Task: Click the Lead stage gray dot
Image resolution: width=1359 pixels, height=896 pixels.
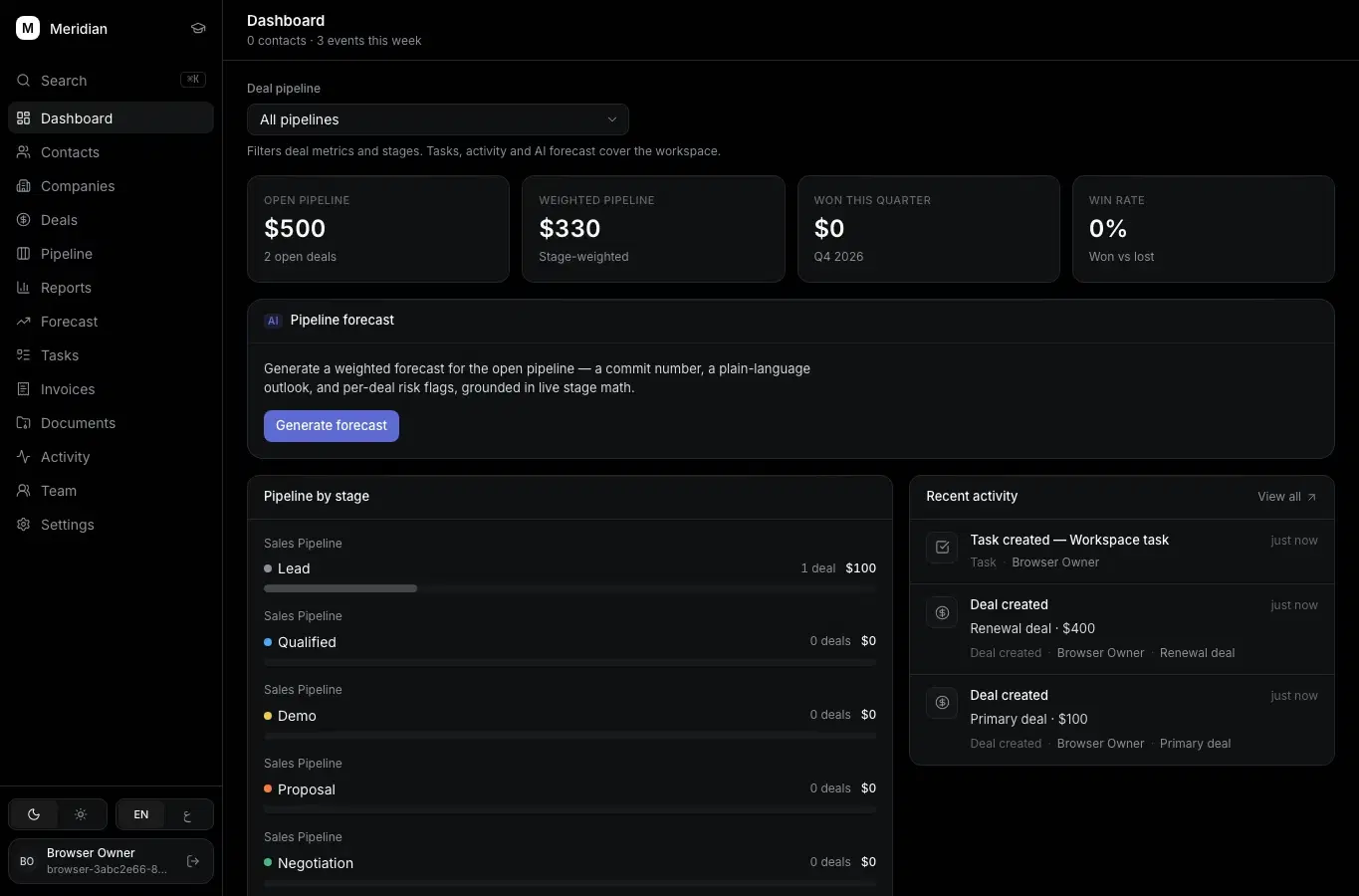Action: [x=268, y=568]
